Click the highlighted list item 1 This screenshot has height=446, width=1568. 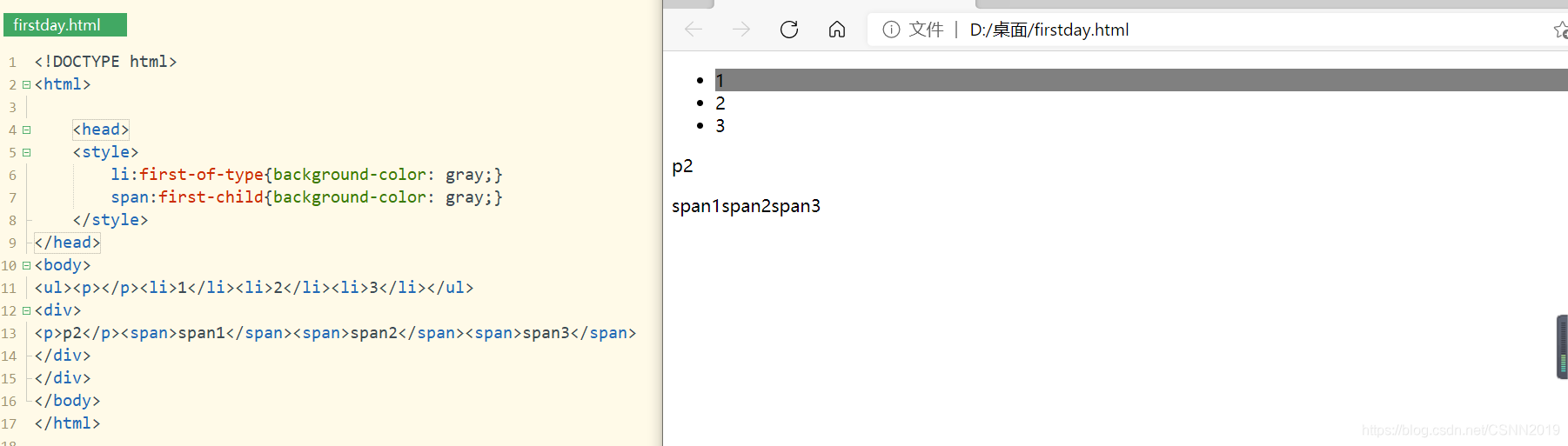tap(1141, 80)
